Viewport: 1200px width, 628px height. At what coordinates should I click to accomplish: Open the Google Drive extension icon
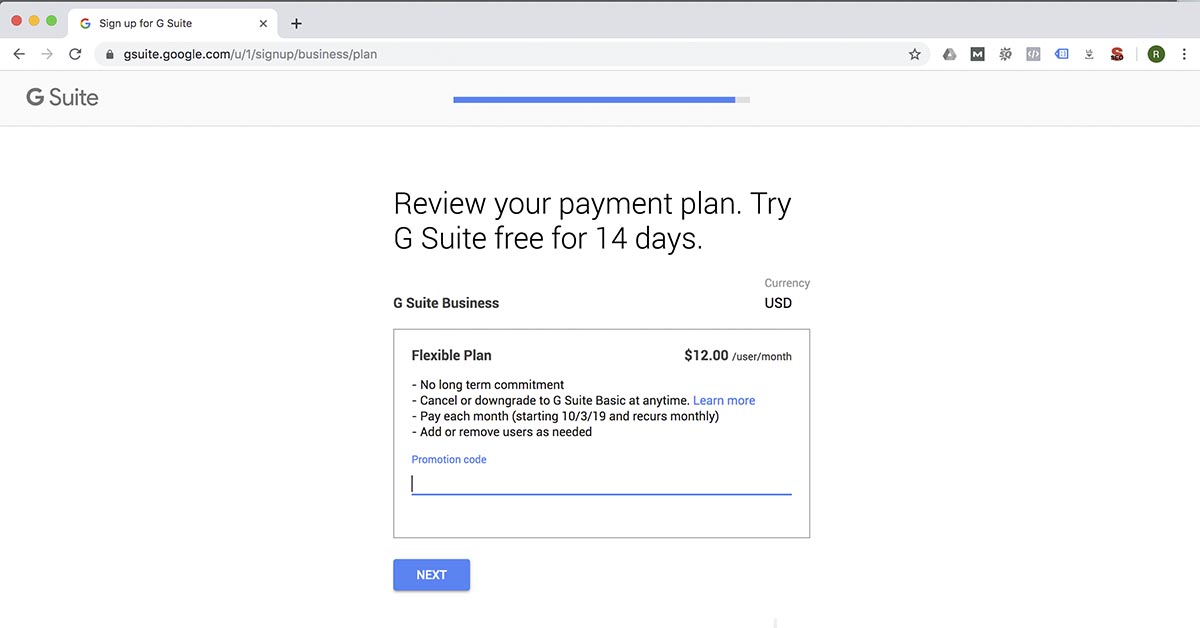(x=949, y=53)
